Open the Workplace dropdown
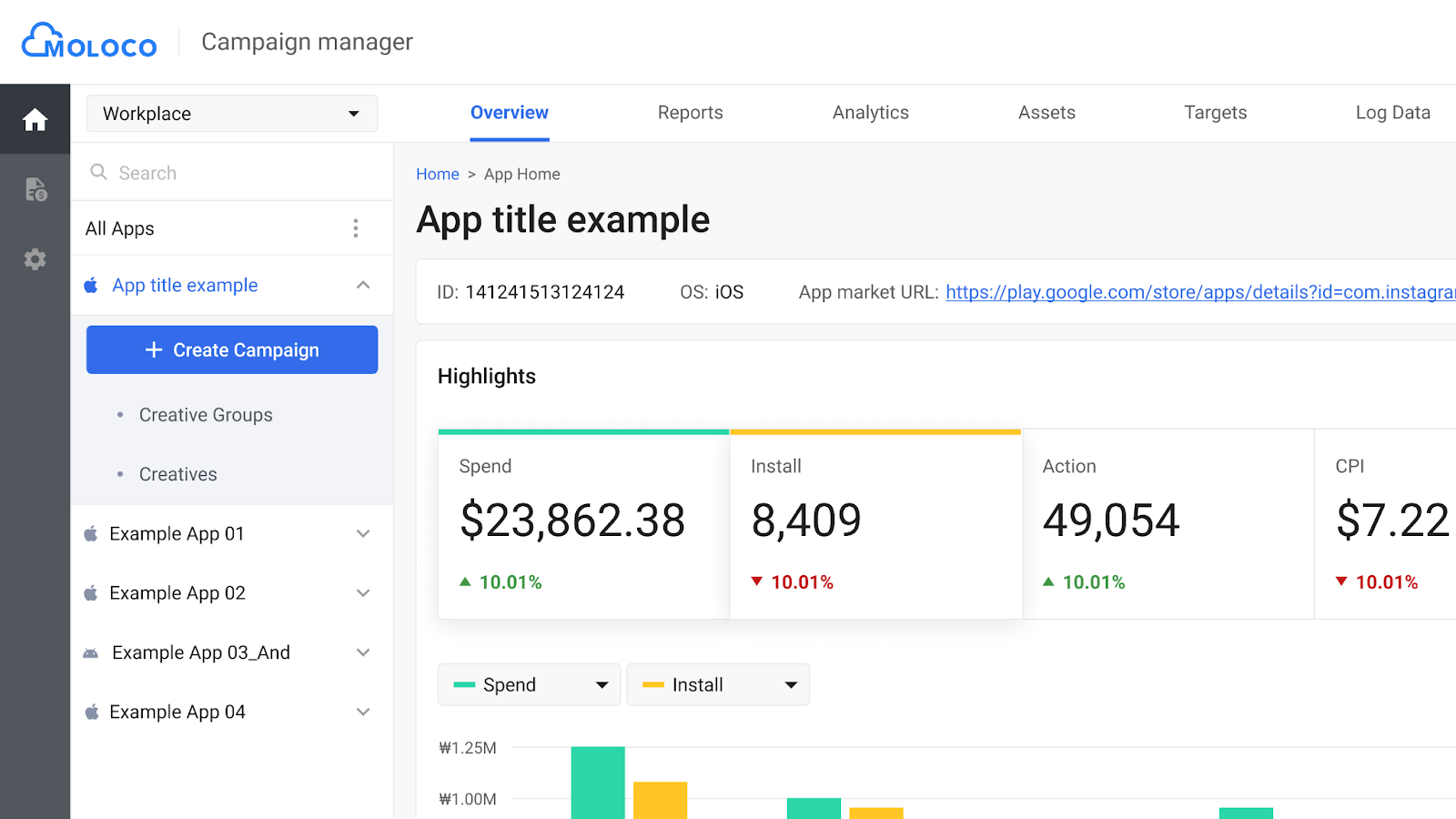The image size is (1456, 819). click(x=232, y=114)
